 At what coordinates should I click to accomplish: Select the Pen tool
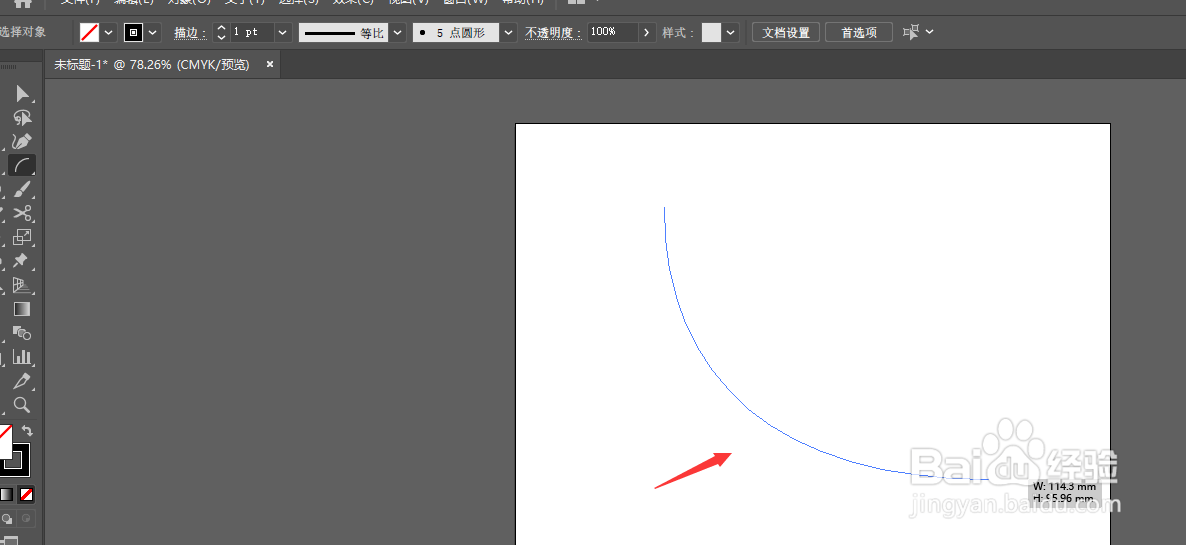pyautogui.click(x=22, y=141)
